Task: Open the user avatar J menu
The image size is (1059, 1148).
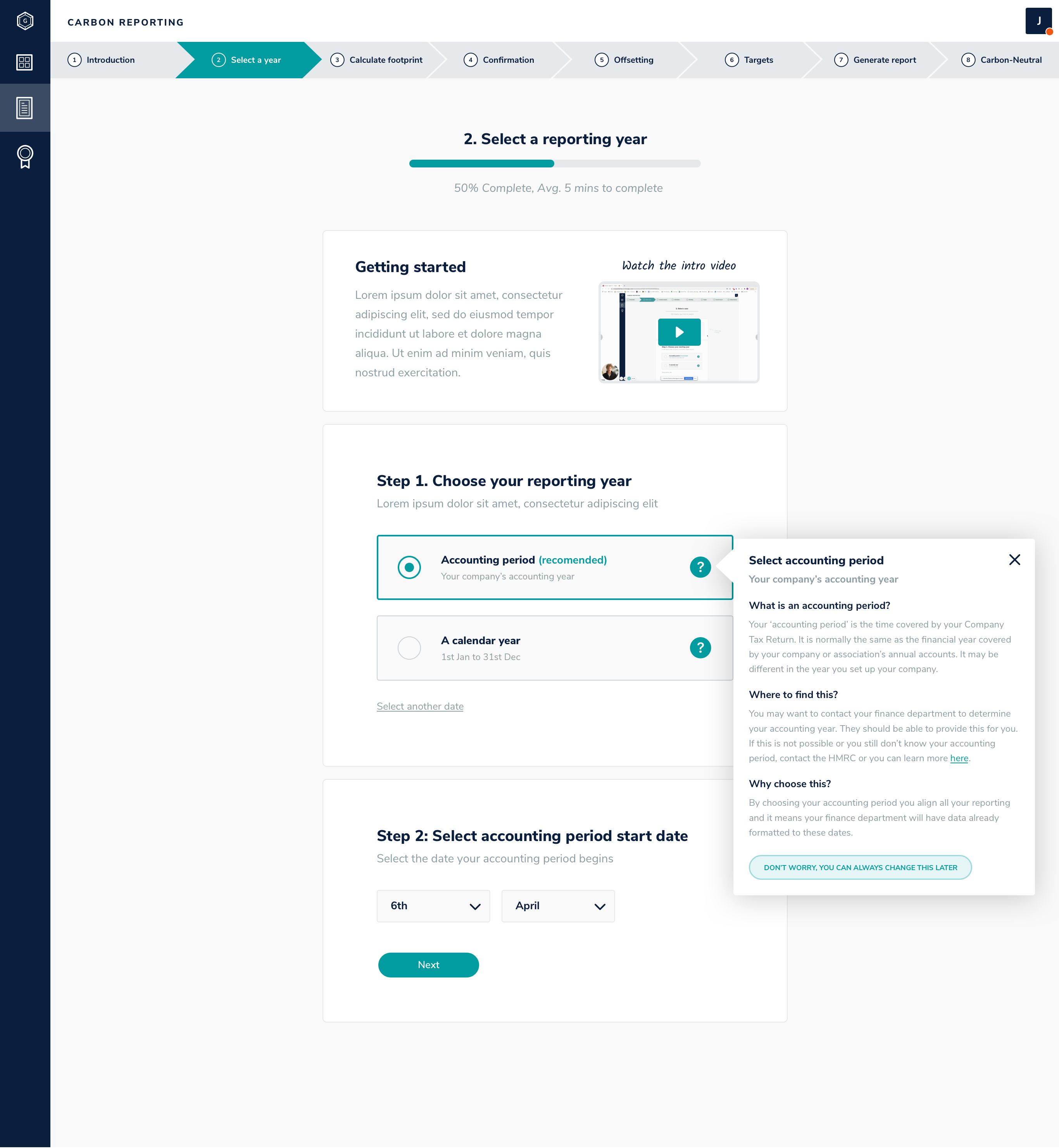Action: pyautogui.click(x=1038, y=21)
